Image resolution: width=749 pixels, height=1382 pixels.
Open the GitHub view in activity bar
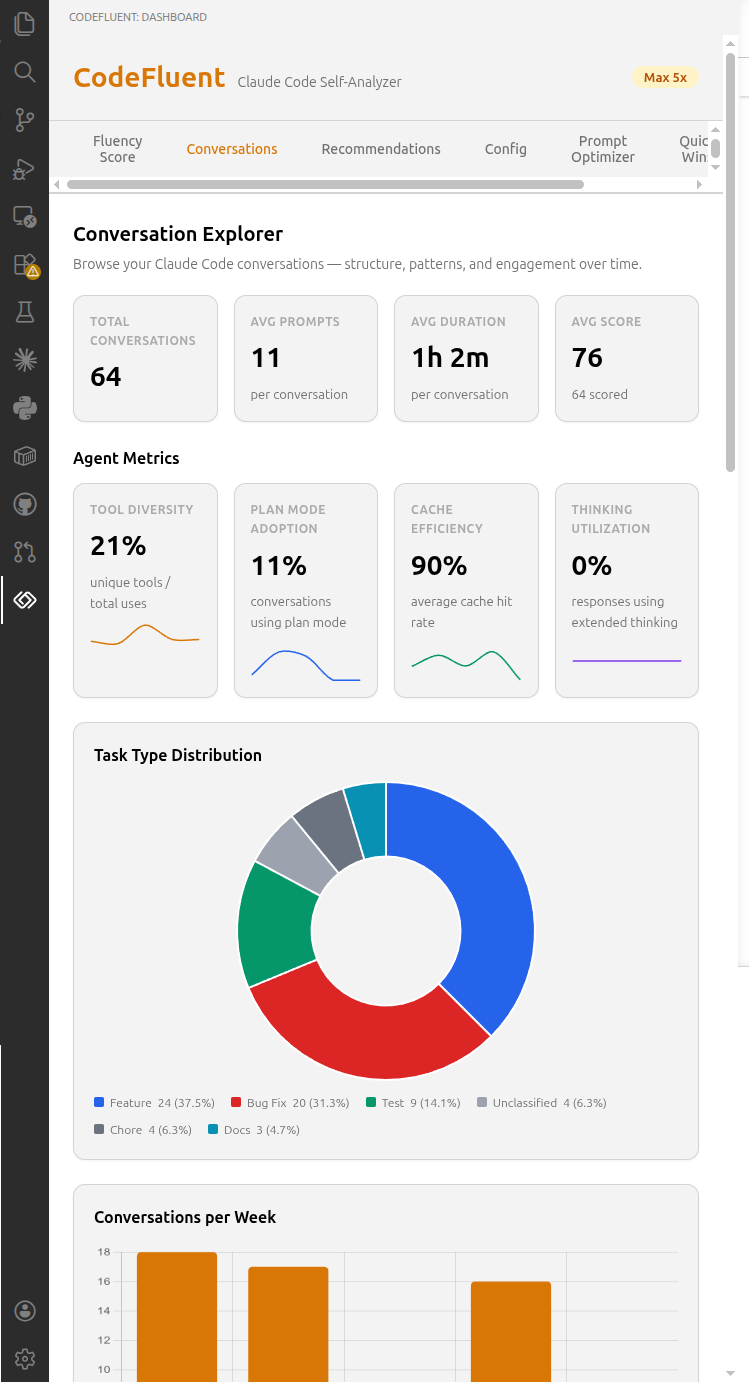pyautogui.click(x=24, y=504)
